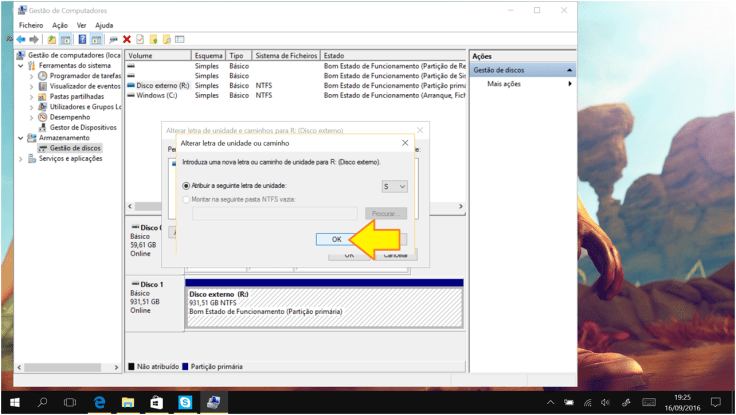Expand the Mais ações submenu arrow

(x=570, y=84)
